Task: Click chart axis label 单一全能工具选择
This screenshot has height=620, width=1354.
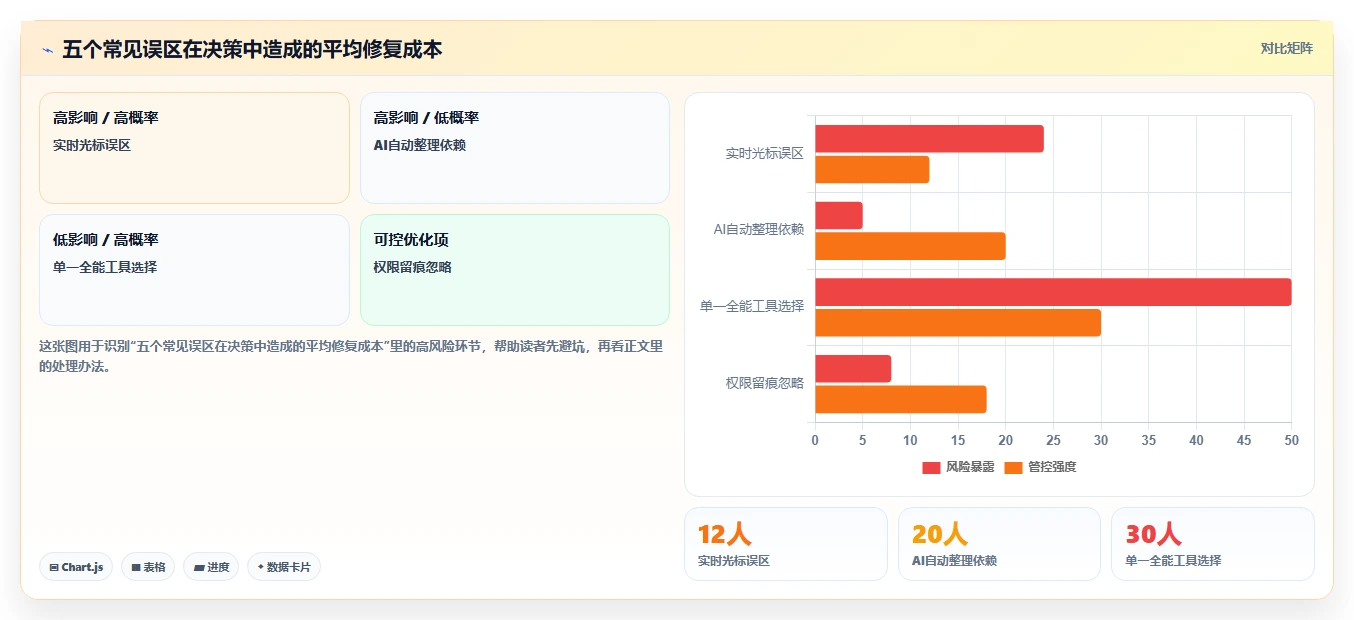Action: coord(752,306)
